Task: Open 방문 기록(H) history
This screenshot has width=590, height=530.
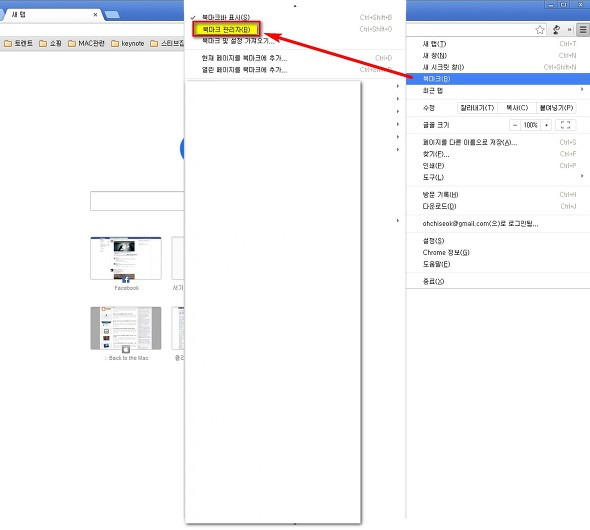Action: [498, 194]
